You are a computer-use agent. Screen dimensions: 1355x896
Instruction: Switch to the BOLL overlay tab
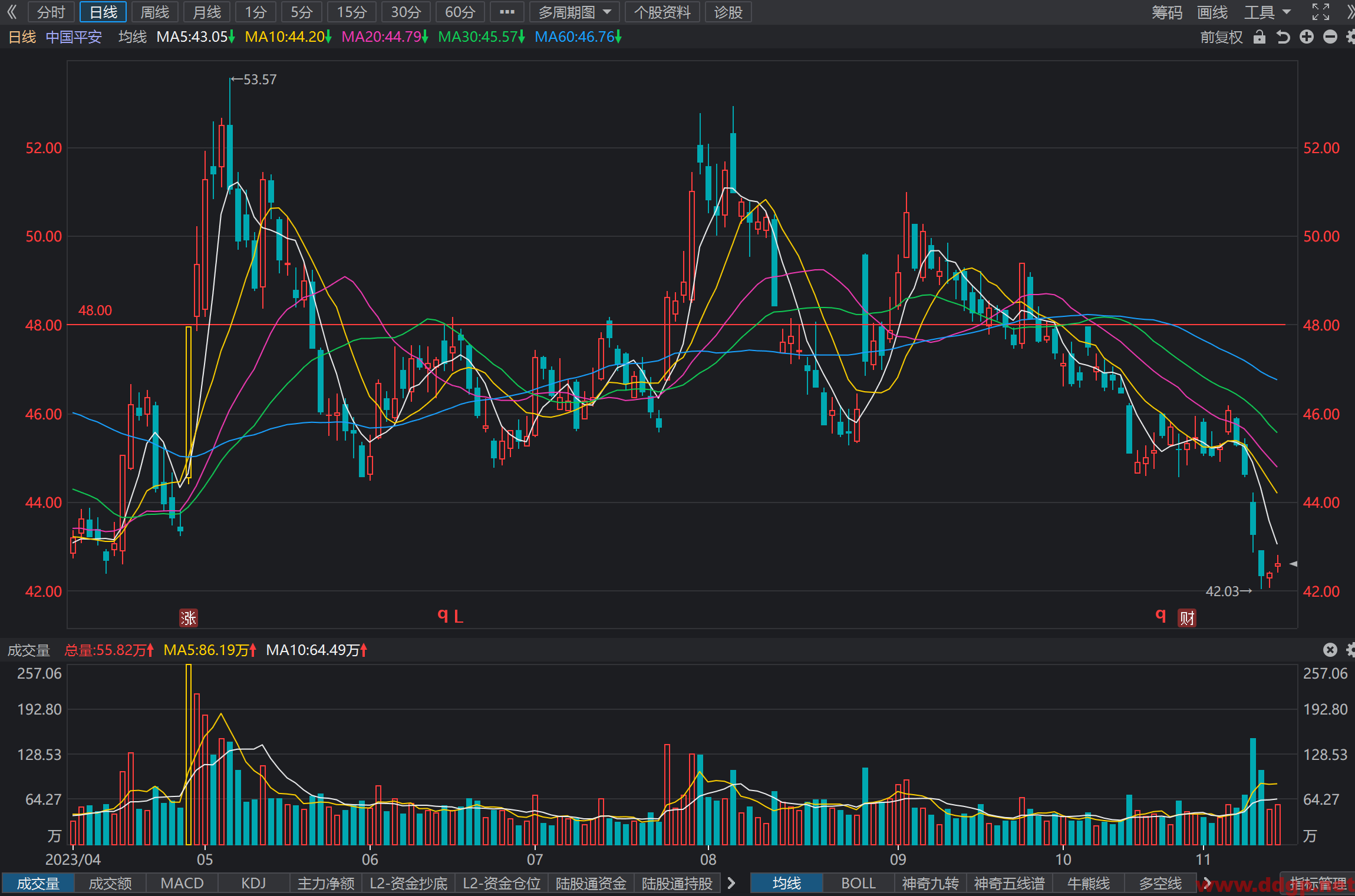858,883
